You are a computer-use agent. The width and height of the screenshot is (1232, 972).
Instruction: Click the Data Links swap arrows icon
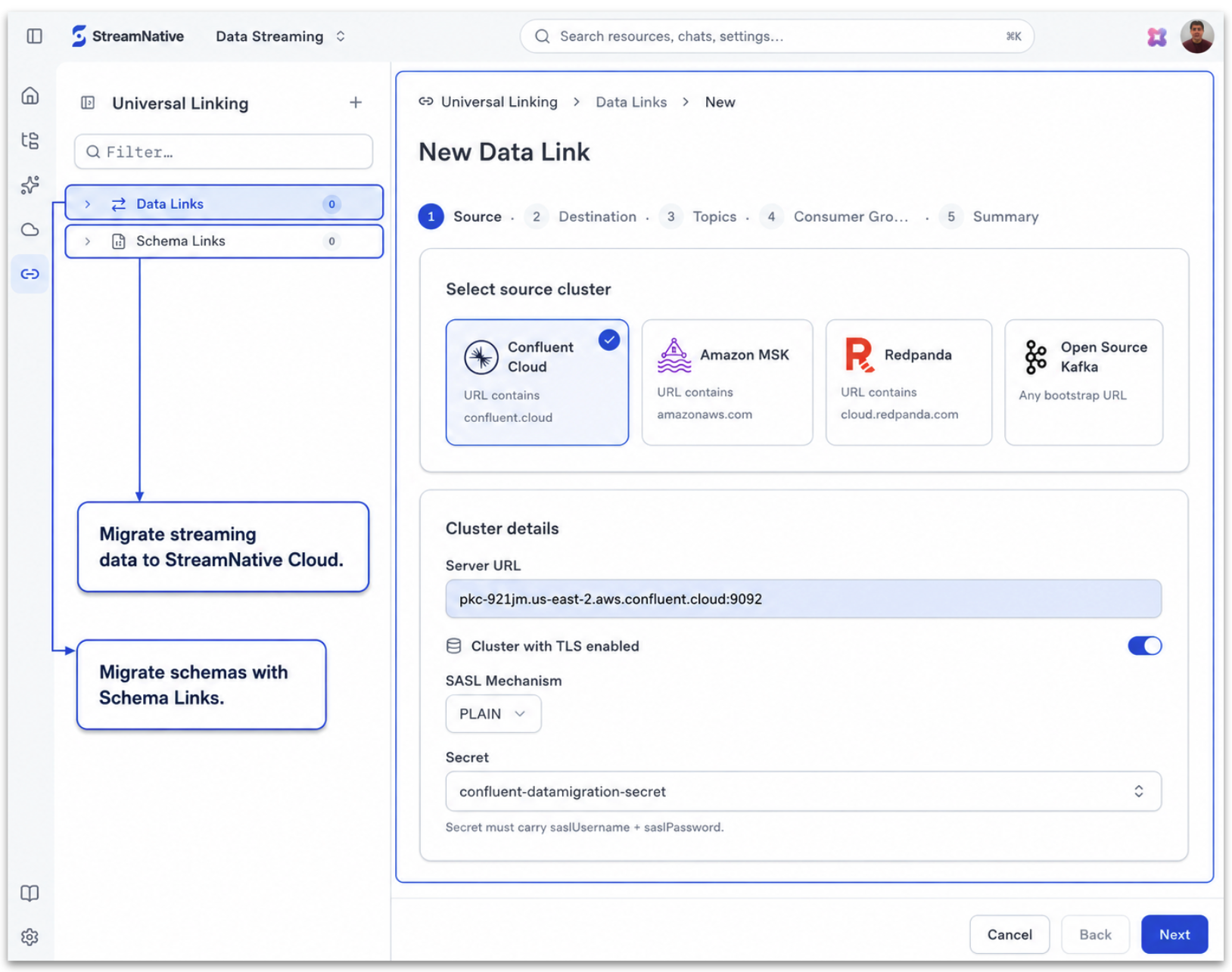coord(119,204)
